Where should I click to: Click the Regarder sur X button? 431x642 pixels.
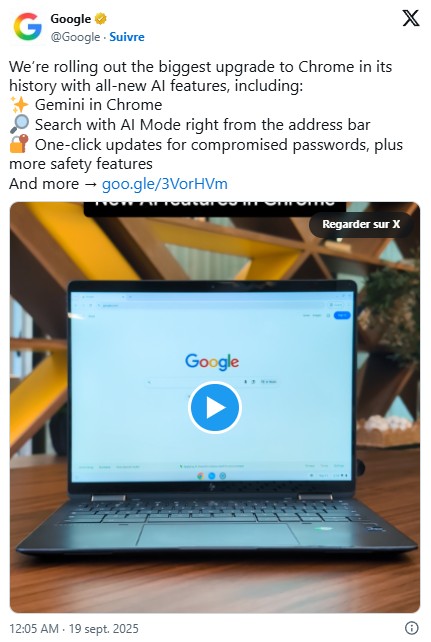[x=361, y=224]
